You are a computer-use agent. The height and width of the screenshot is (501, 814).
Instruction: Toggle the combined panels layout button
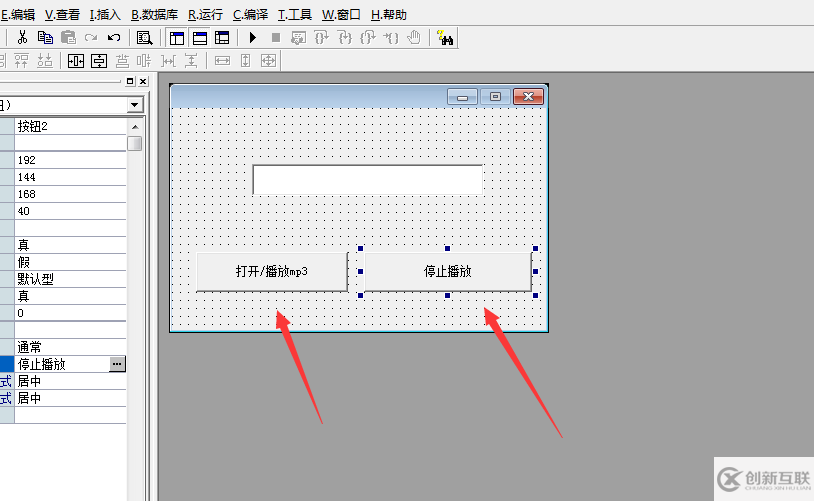(x=222, y=38)
